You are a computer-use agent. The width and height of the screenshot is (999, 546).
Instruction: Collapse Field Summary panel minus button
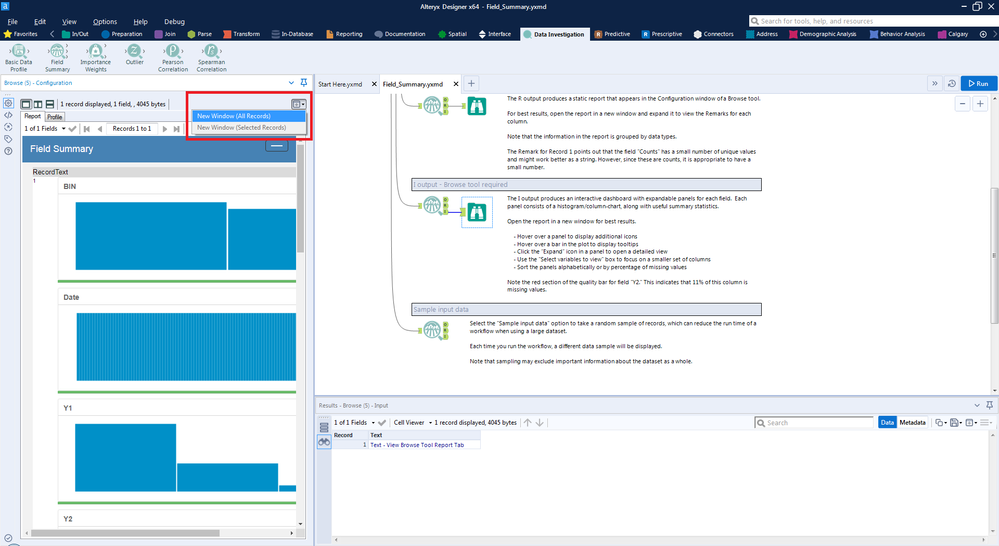pyautogui.click(x=277, y=146)
